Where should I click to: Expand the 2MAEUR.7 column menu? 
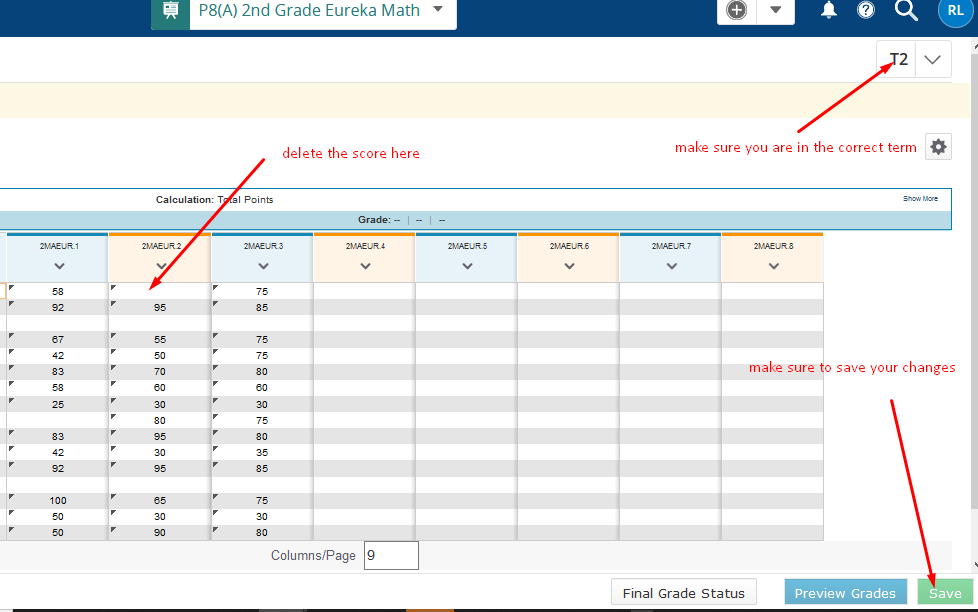point(672,266)
